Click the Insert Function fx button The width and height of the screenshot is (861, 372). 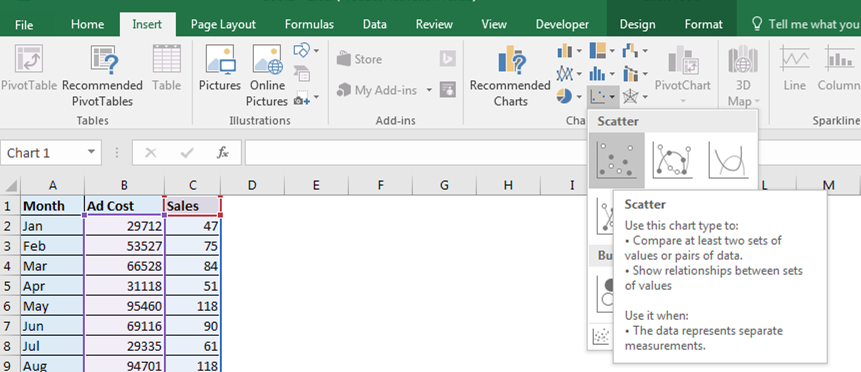point(222,153)
